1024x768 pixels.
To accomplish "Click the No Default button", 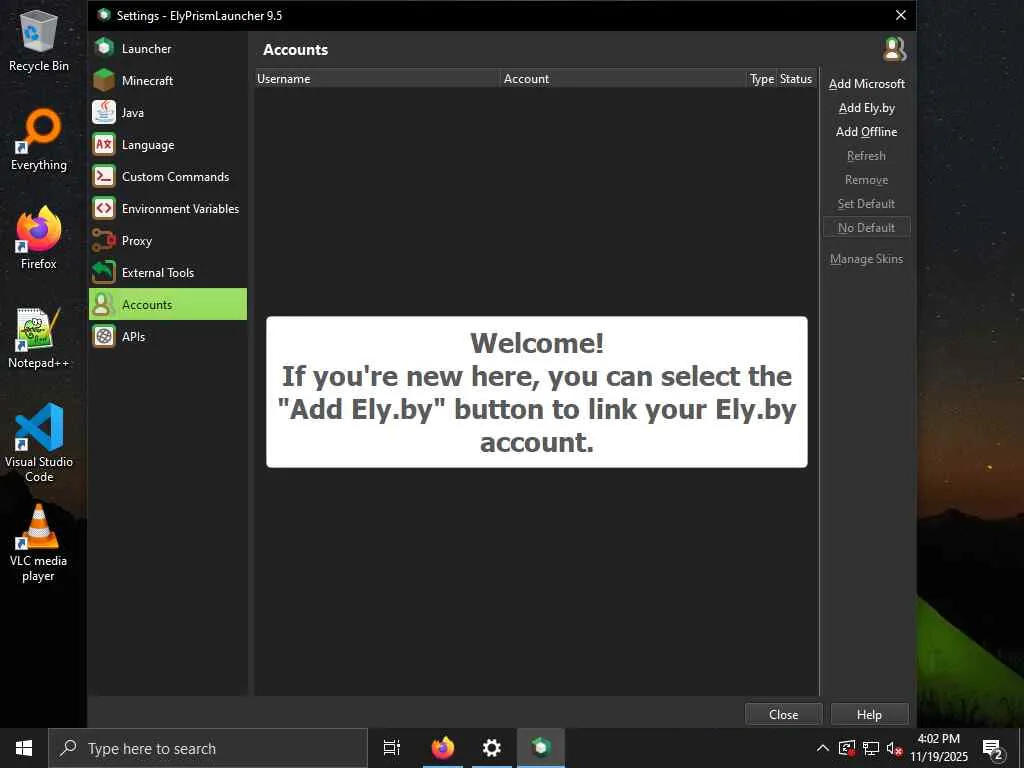I will (x=867, y=227).
